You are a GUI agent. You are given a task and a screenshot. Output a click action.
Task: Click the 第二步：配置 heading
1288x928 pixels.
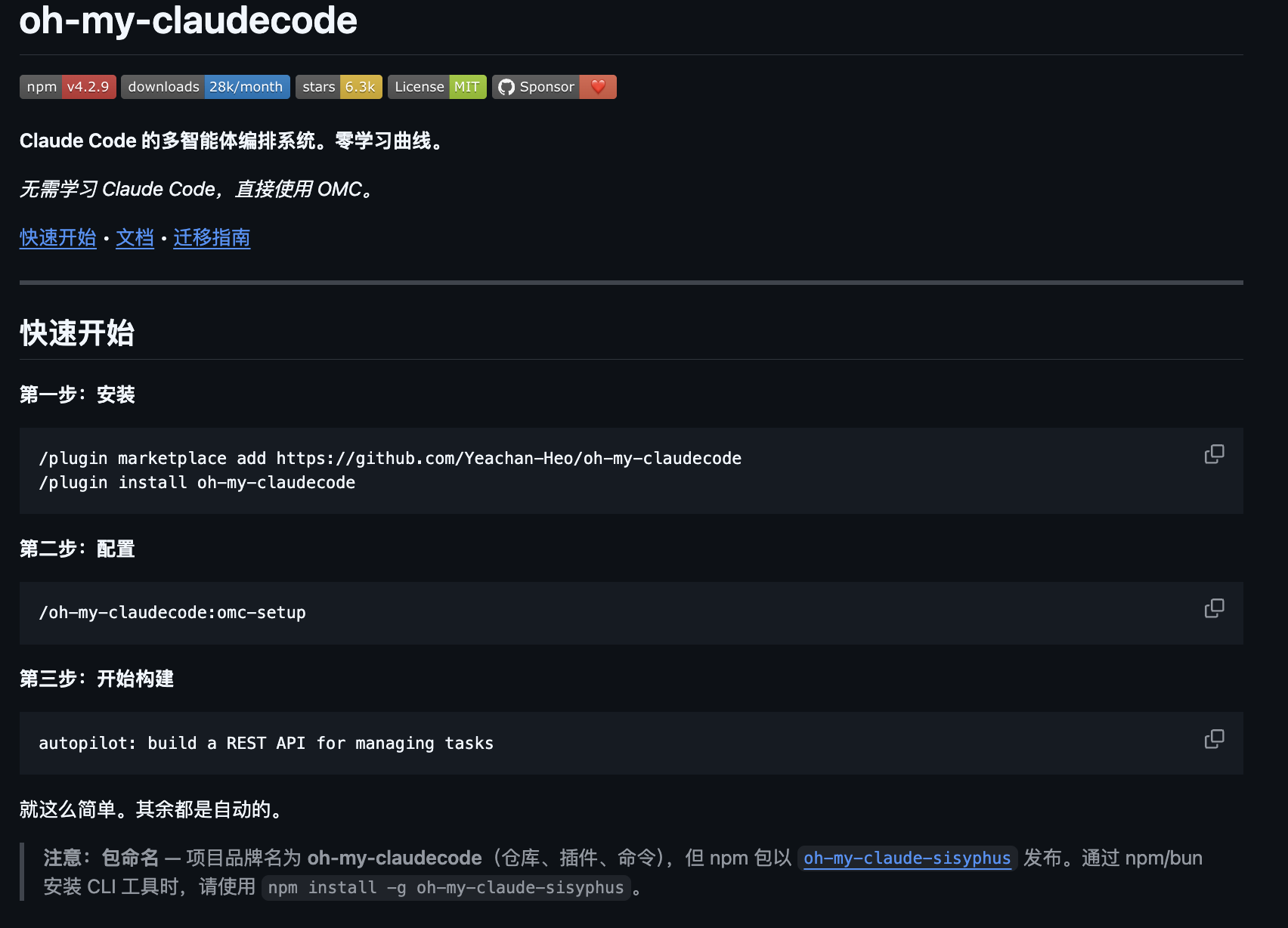76,549
